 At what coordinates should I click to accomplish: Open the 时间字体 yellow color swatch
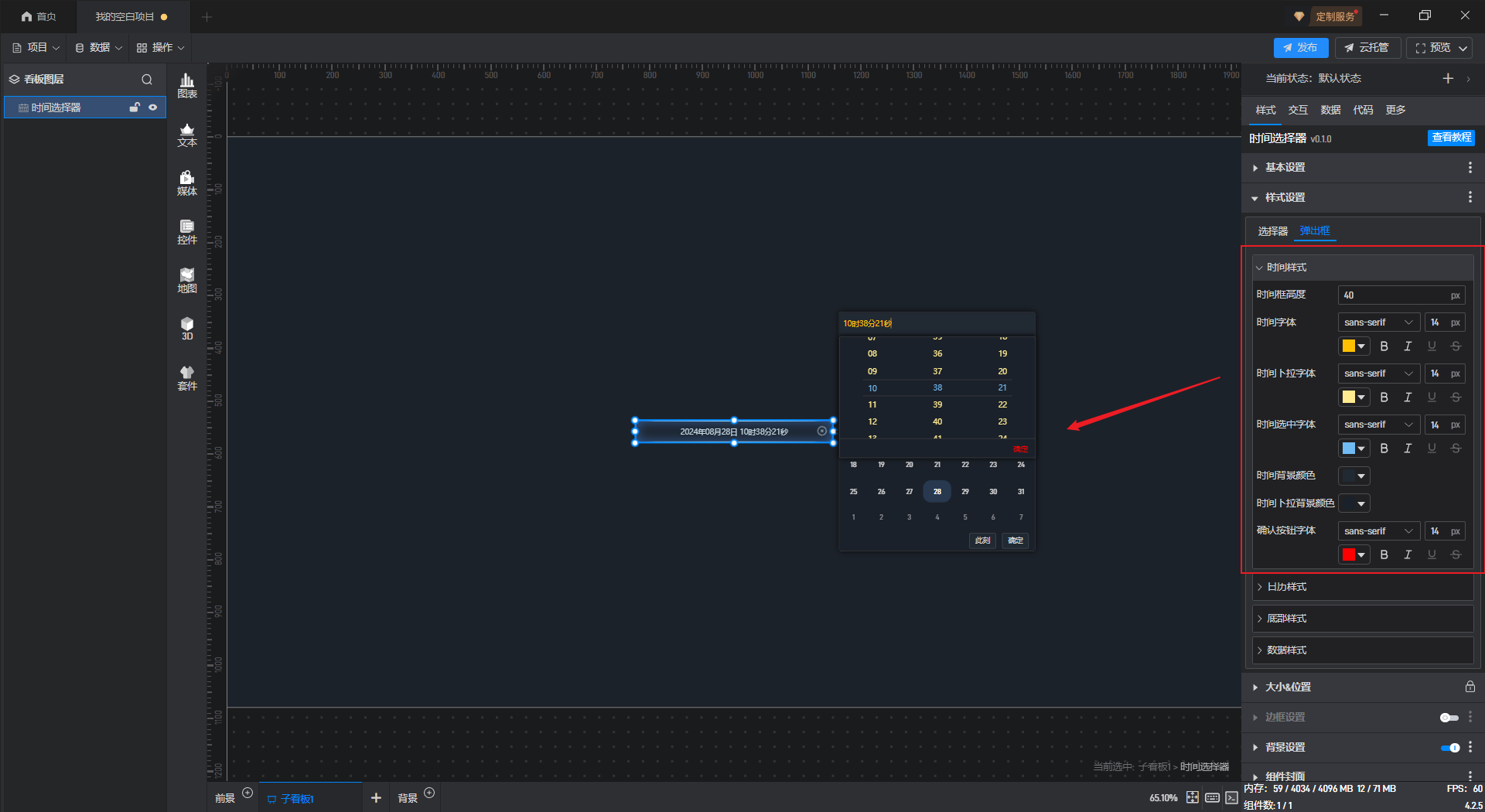click(x=1354, y=346)
